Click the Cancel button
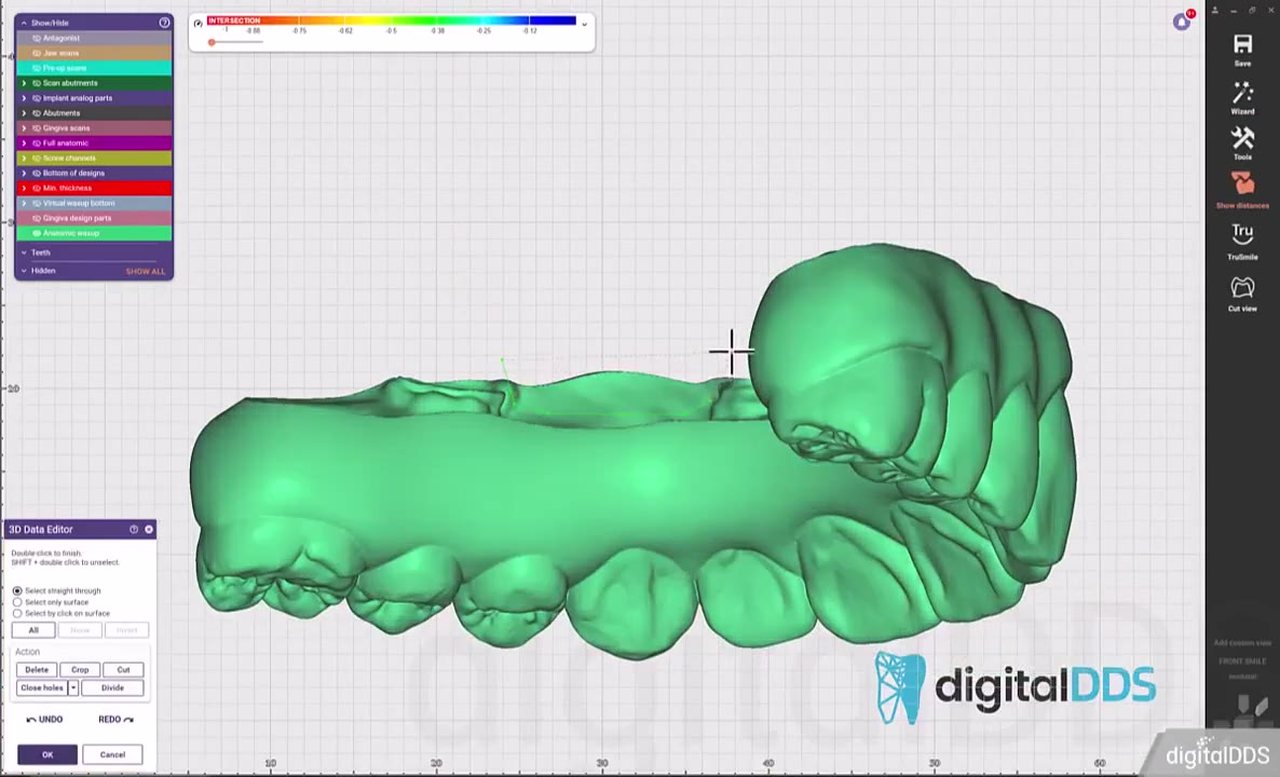Viewport: 1280px width, 777px height. coord(112,755)
